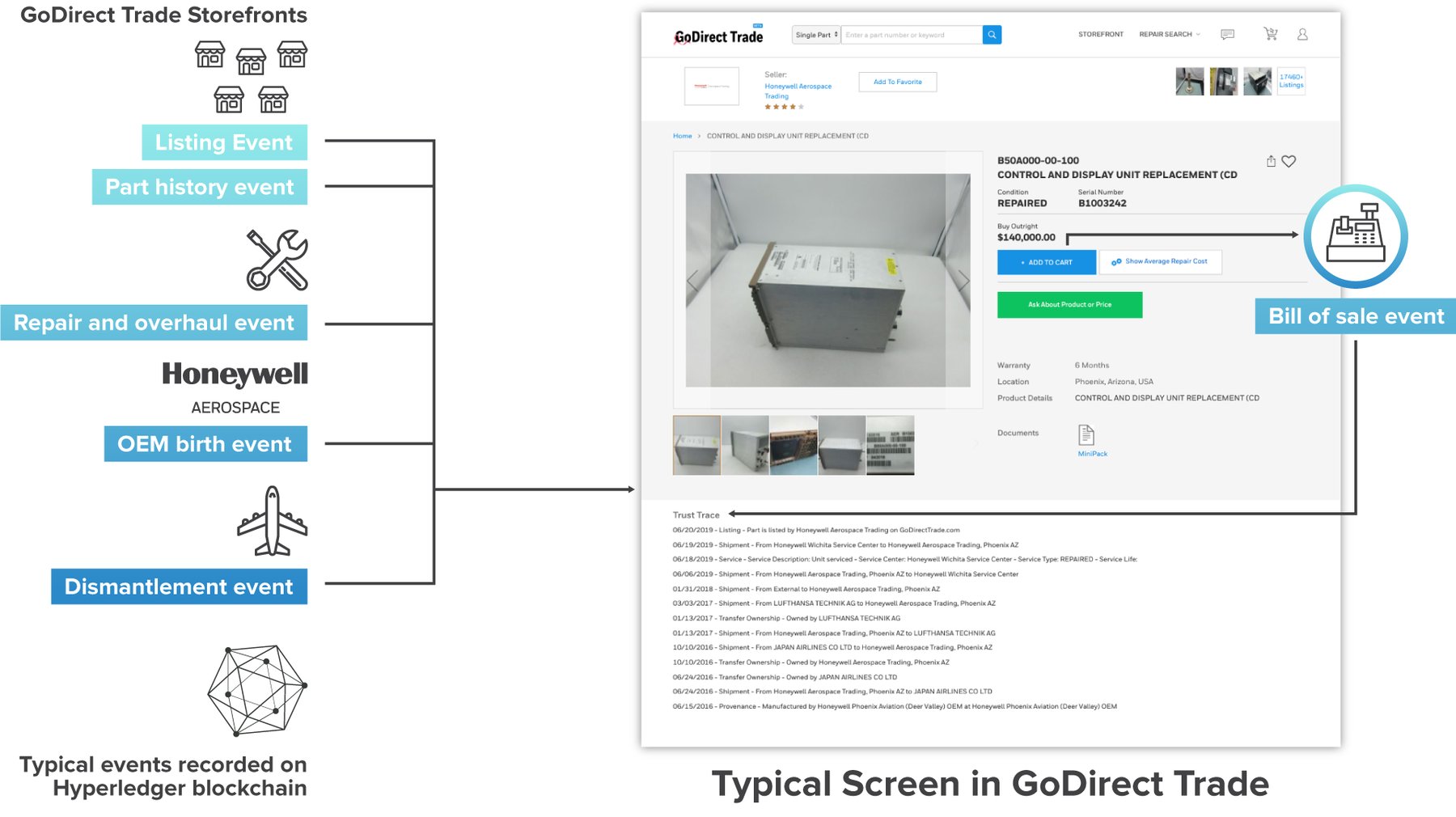Open the chat messages icon
This screenshot has width=1456, height=817.
click(1227, 35)
